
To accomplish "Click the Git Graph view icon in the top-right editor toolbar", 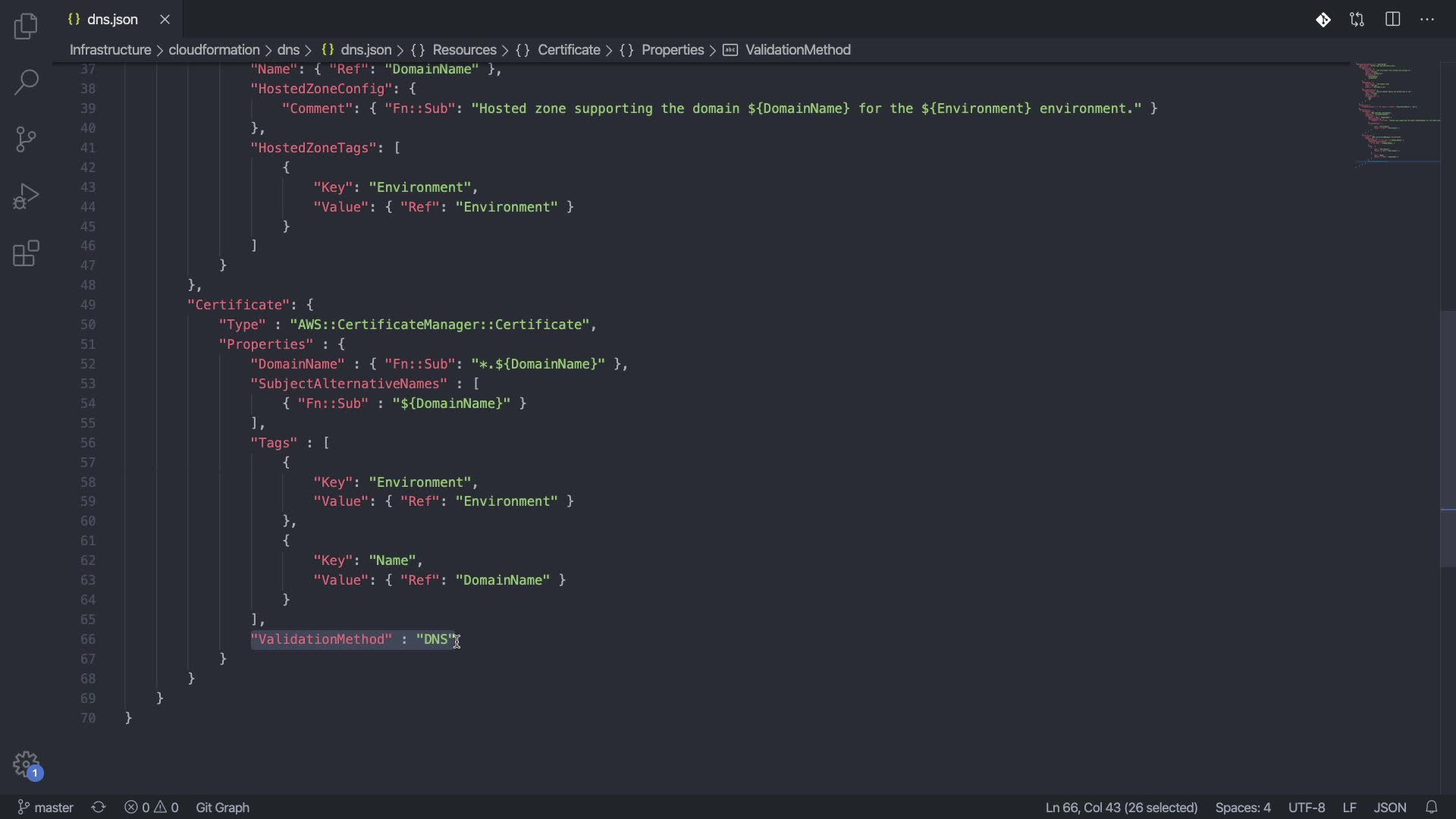I will [x=1323, y=20].
